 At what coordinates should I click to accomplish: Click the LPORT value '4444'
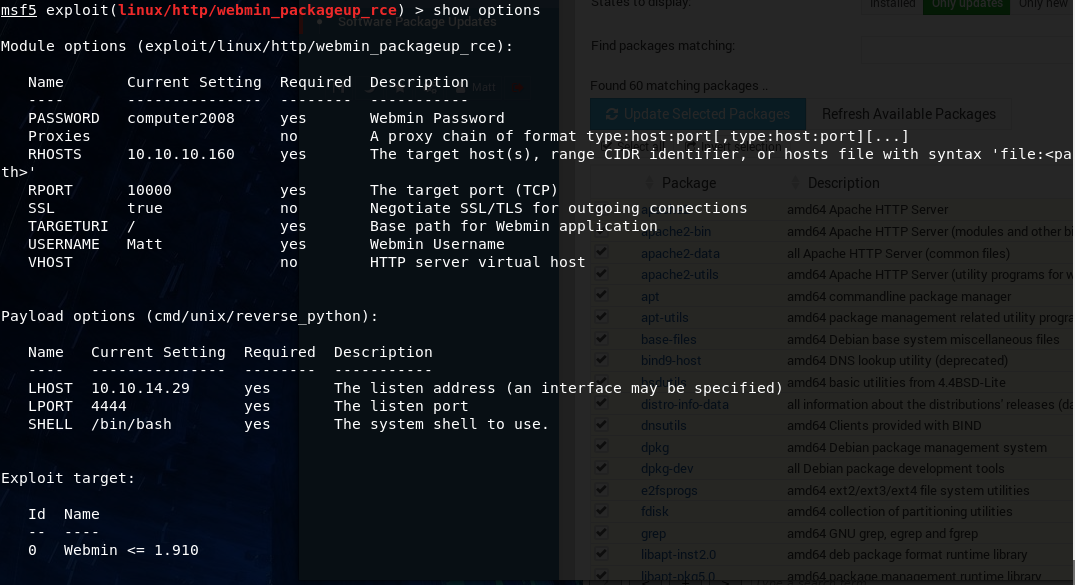point(109,406)
